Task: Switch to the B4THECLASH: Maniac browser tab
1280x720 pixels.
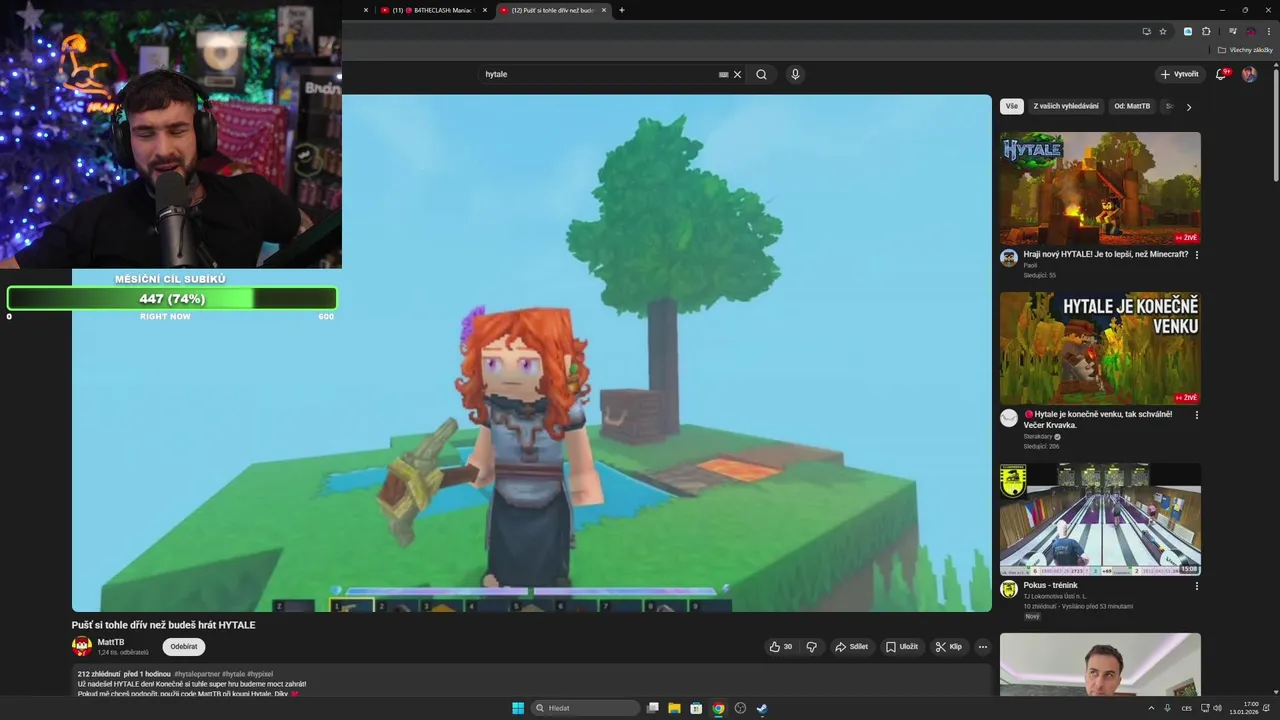Action: tap(431, 10)
